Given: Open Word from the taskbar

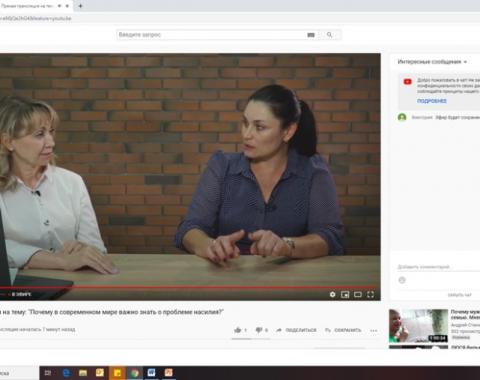Looking at the screenshot, I should point(151,373).
